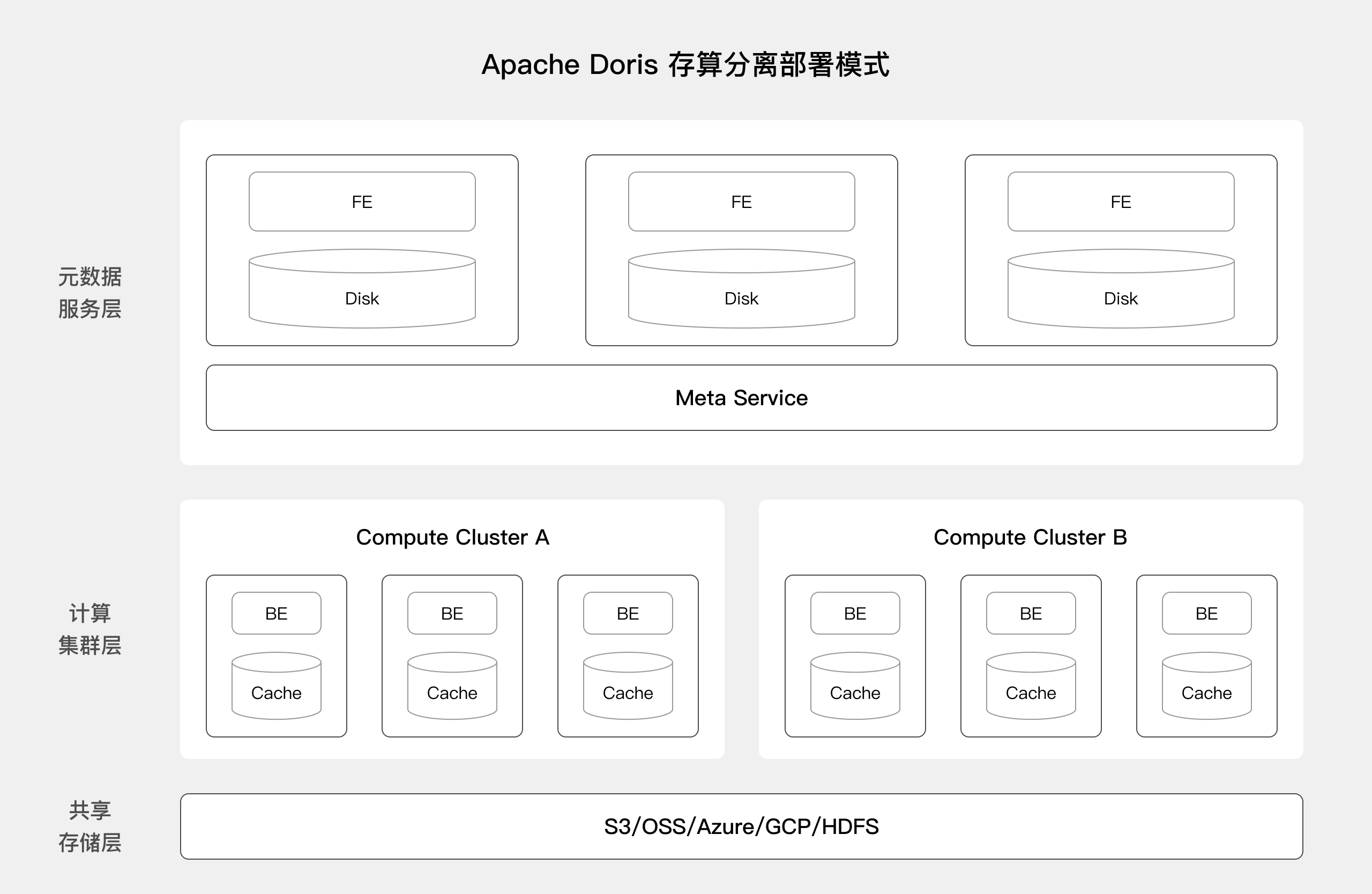1372x894 pixels.
Task: Select last Cache cylinder in Cluster A
Action: tap(628, 686)
